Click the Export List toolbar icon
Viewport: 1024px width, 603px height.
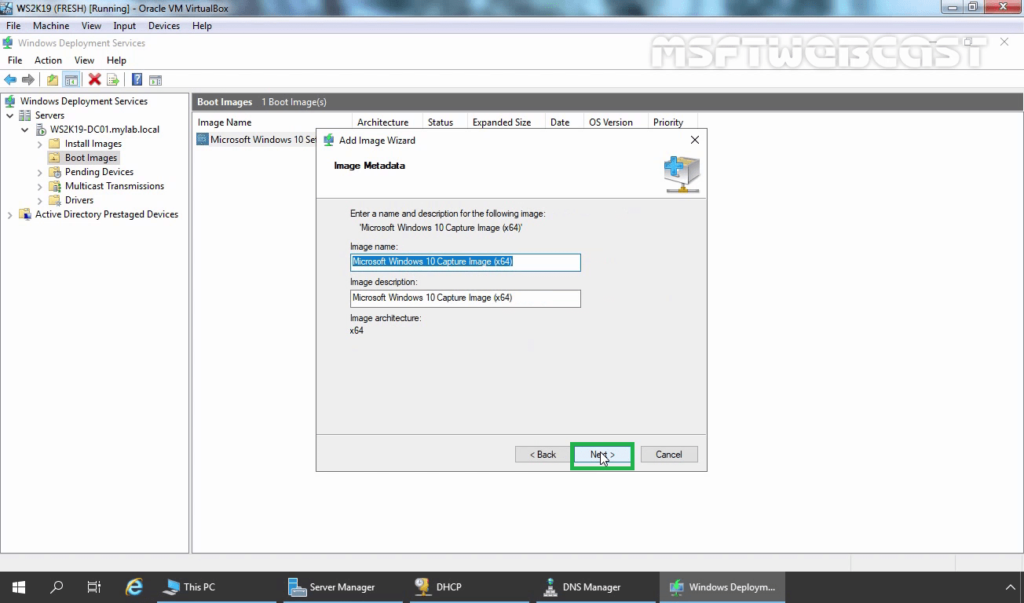[113, 80]
